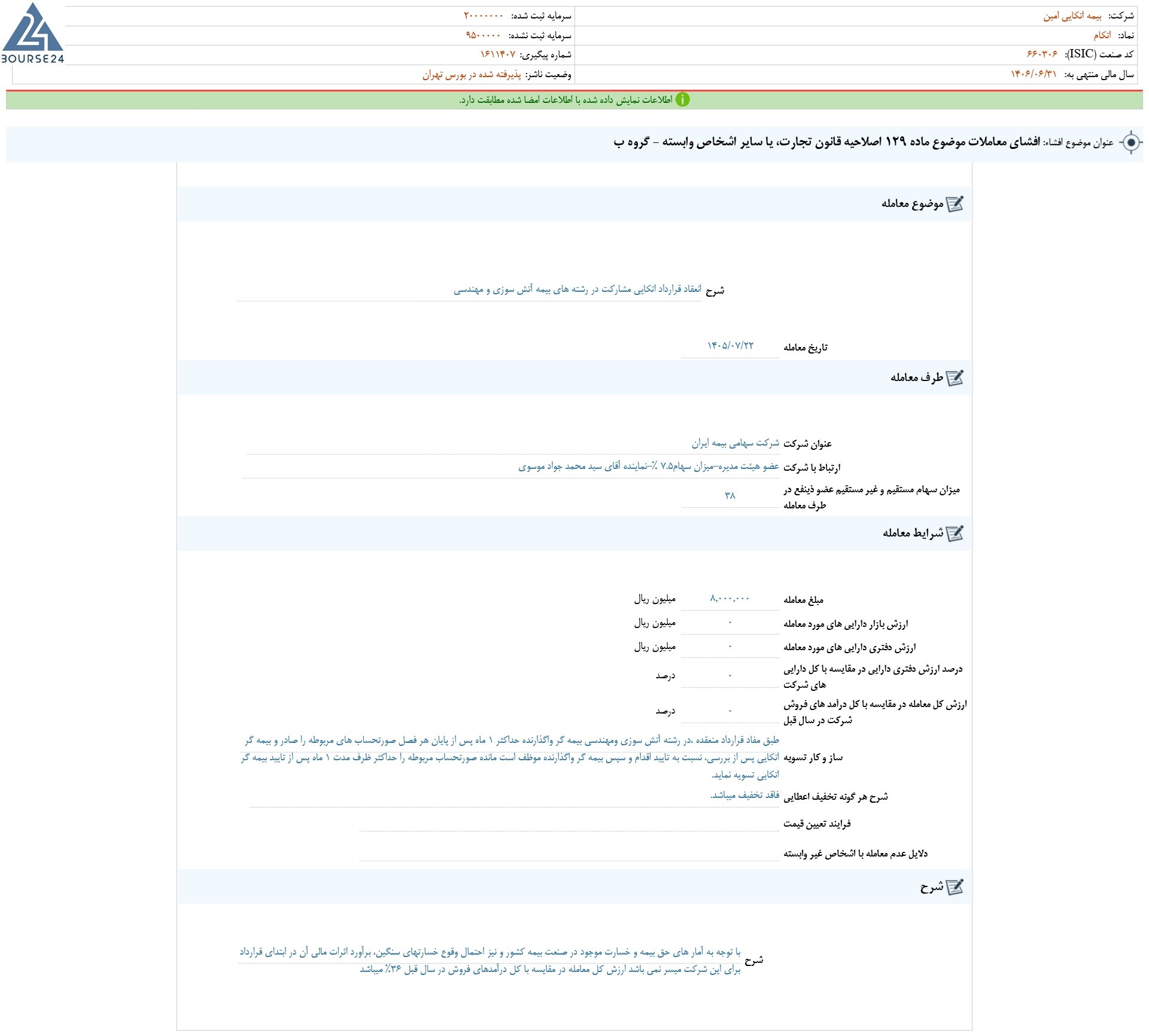Click unregistered capital value ۹۵۰۰۰۰۰
1149x1036 pixels.
[x=483, y=35]
